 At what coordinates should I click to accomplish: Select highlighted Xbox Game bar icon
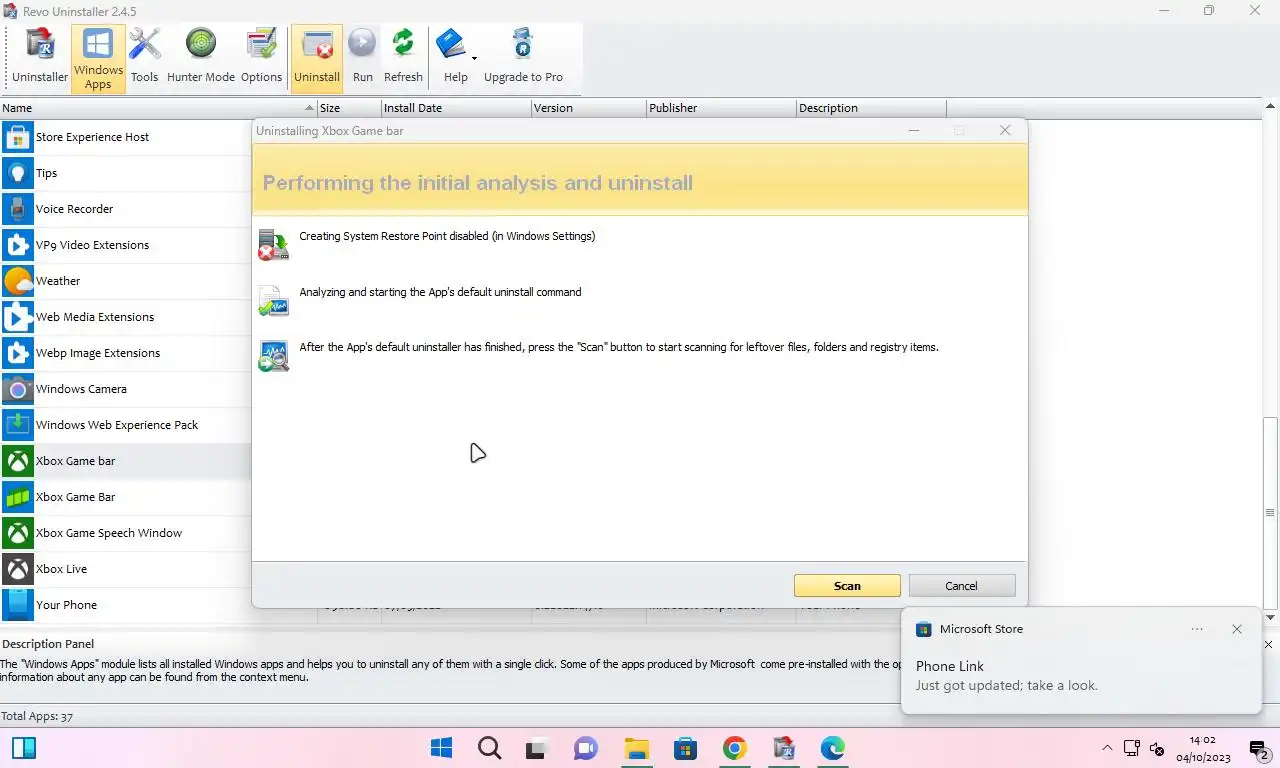click(x=17, y=461)
